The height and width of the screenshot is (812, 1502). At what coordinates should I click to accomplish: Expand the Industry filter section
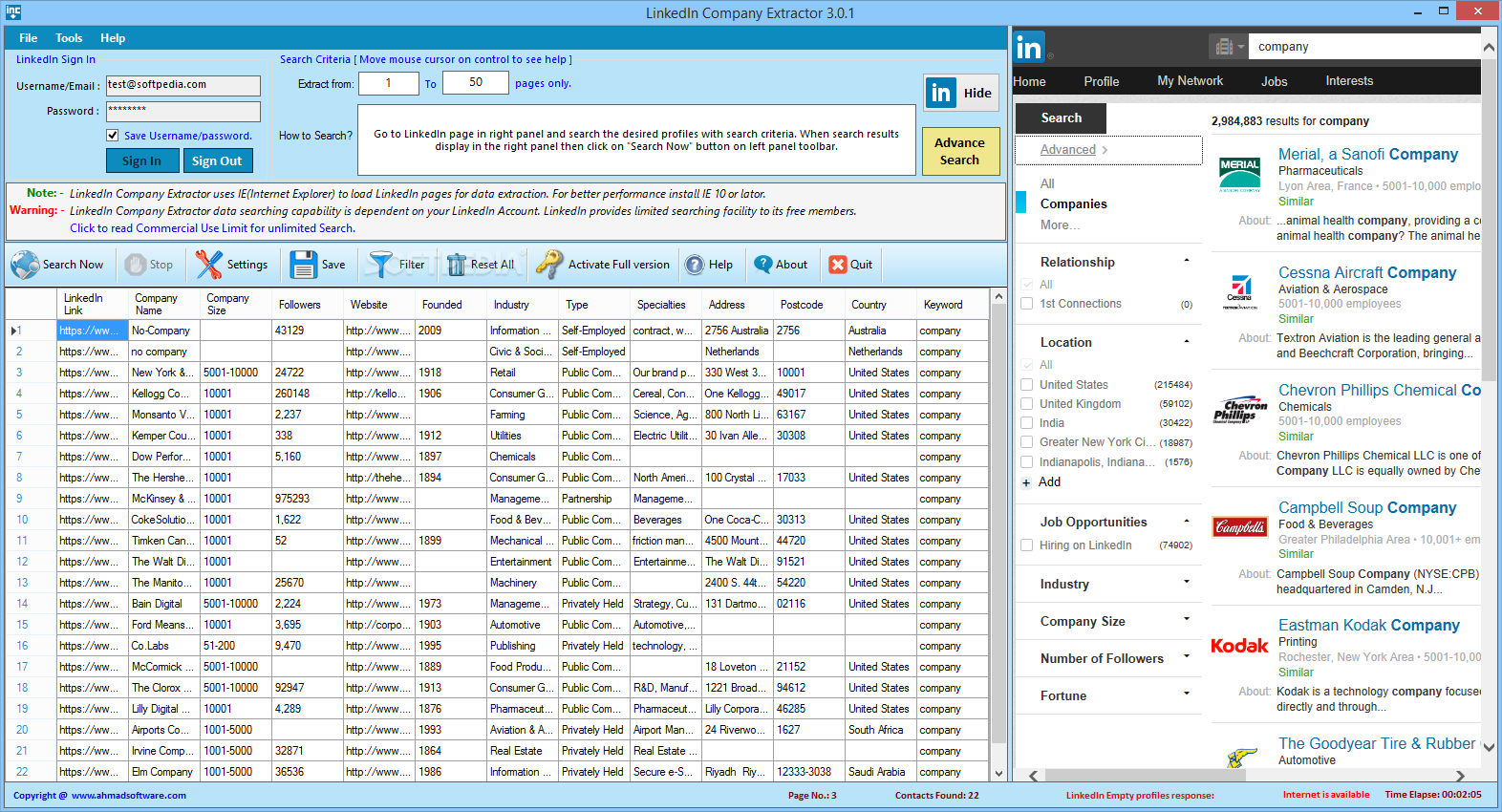click(1187, 582)
